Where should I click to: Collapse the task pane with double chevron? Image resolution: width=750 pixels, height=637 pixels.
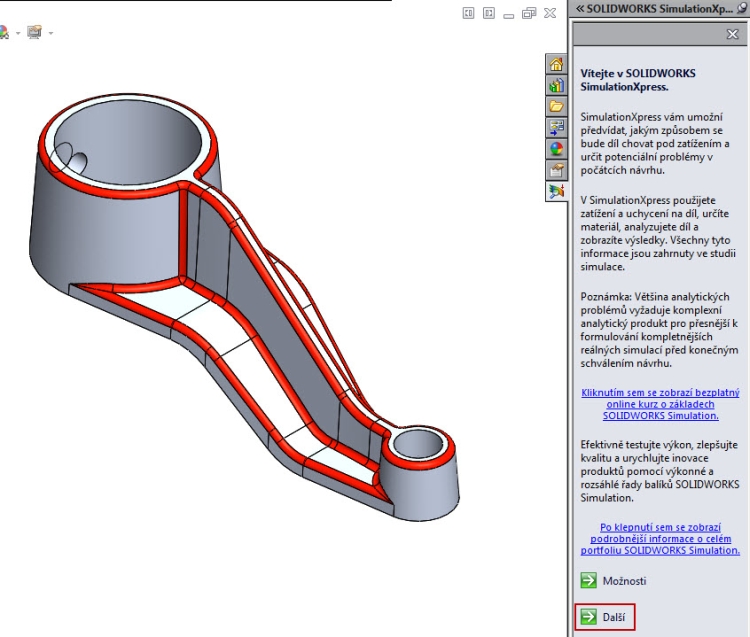580,9
